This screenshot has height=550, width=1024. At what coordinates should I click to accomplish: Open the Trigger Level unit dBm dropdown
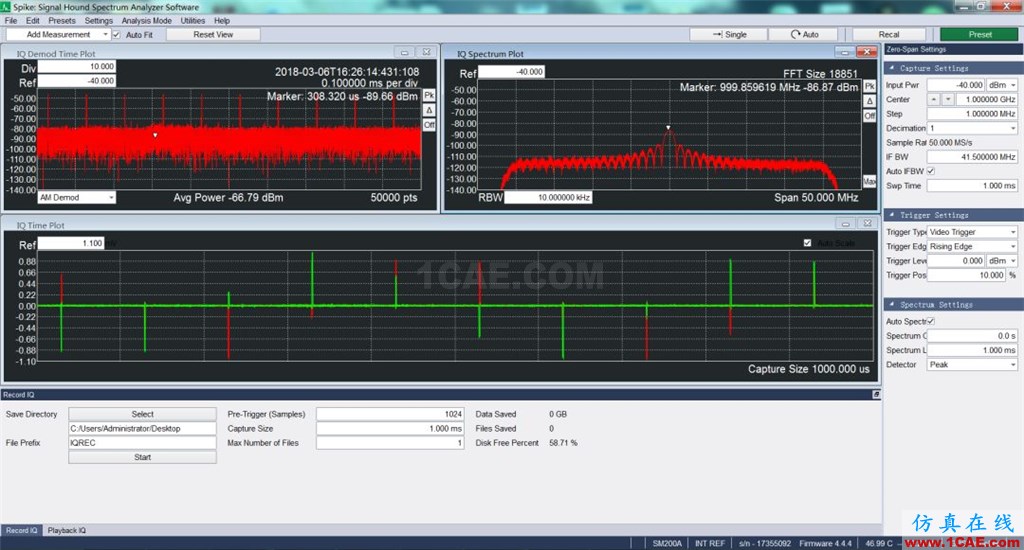(1002, 261)
